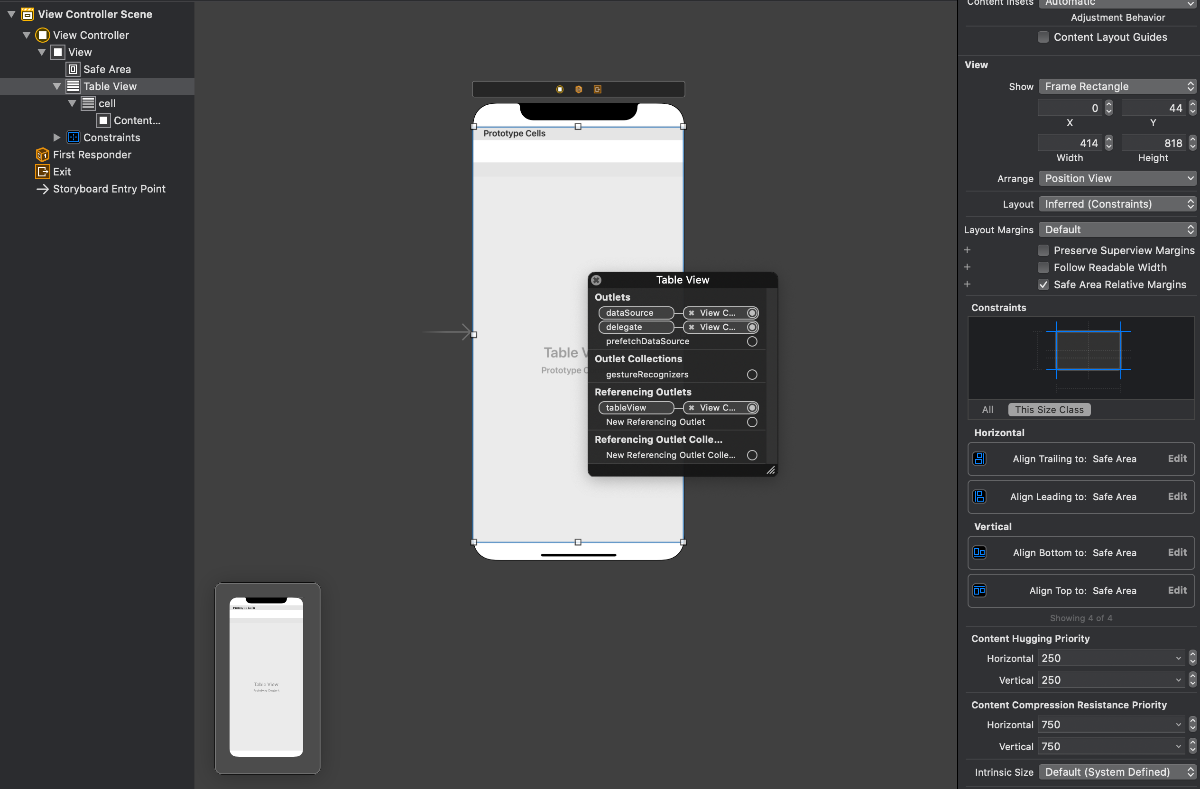Select the Safe Area icon in outline
1200x789 pixels.
tap(73, 69)
